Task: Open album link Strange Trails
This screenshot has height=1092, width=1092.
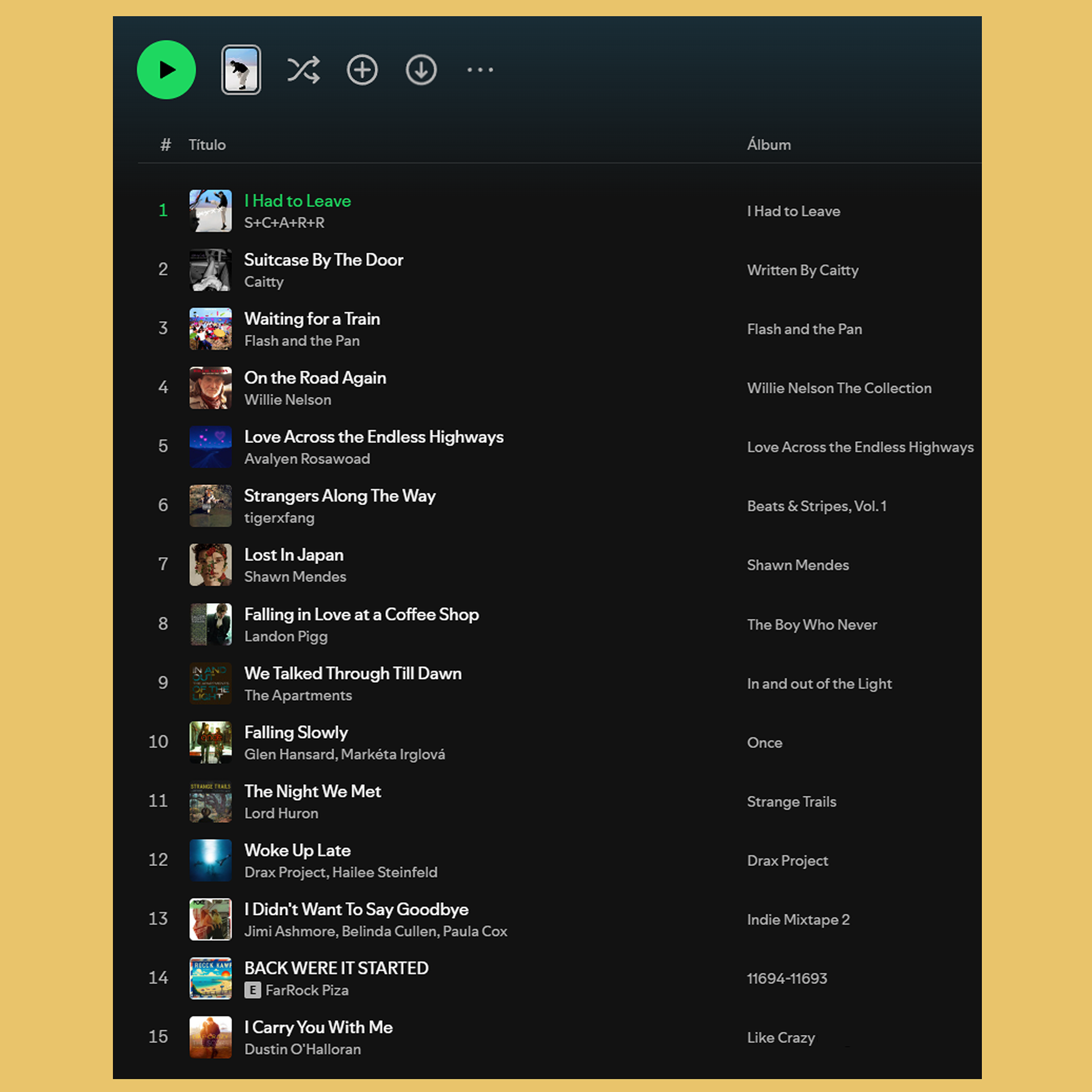Action: (791, 801)
